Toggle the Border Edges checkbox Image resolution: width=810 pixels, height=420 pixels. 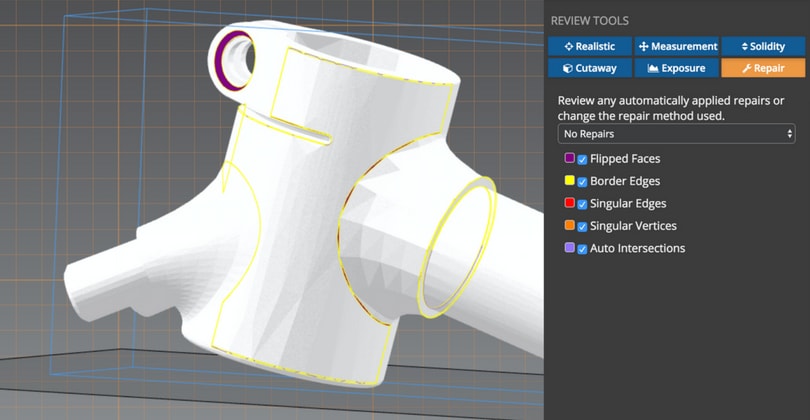coord(582,182)
